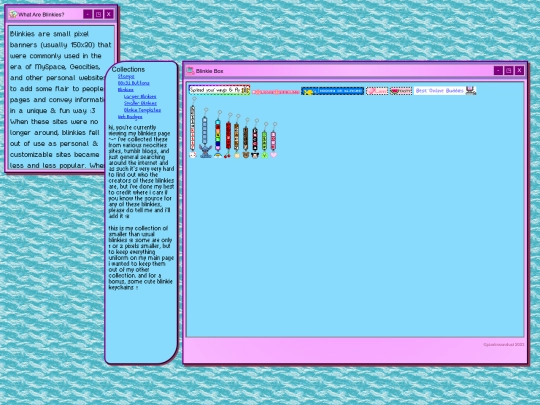Open the Blinkies collection link
540x405 pixels.
coord(126,90)
